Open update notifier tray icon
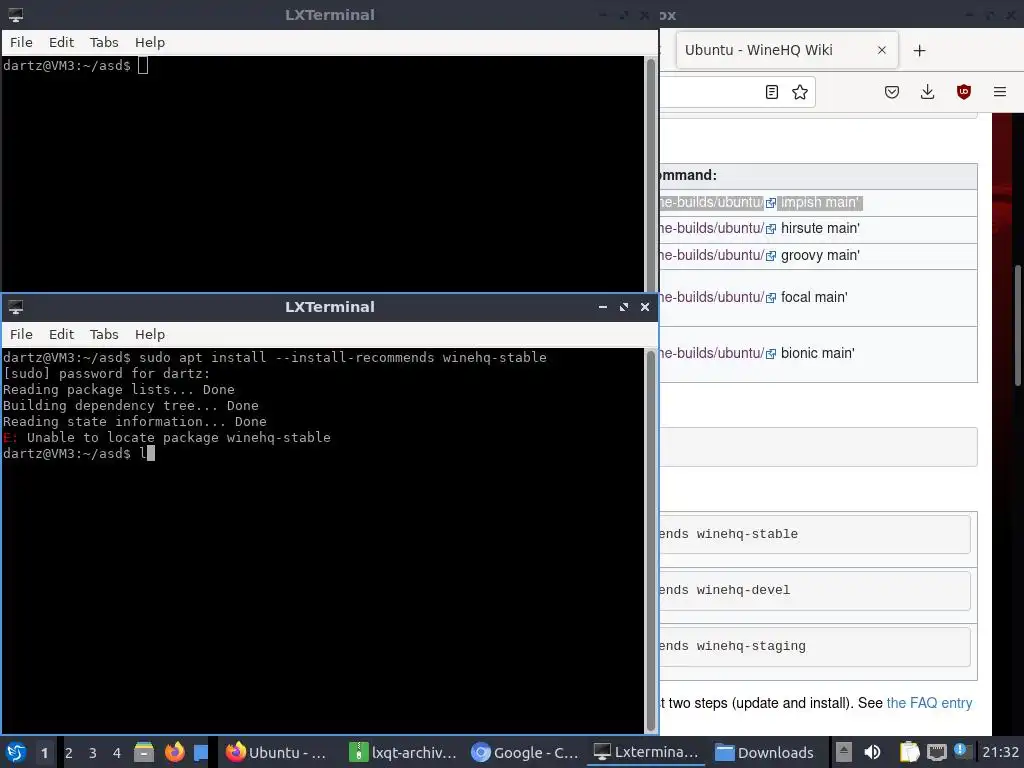 click(x=961, y=751)
